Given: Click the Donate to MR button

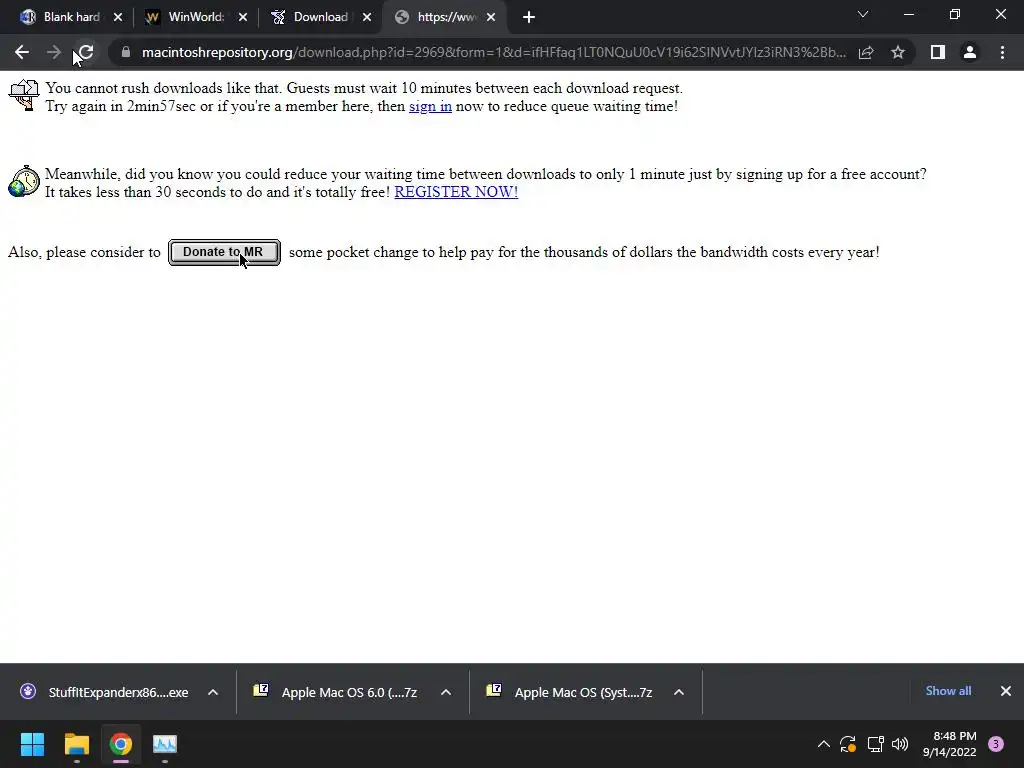Looking at the screenshot, I should (224, 252).
